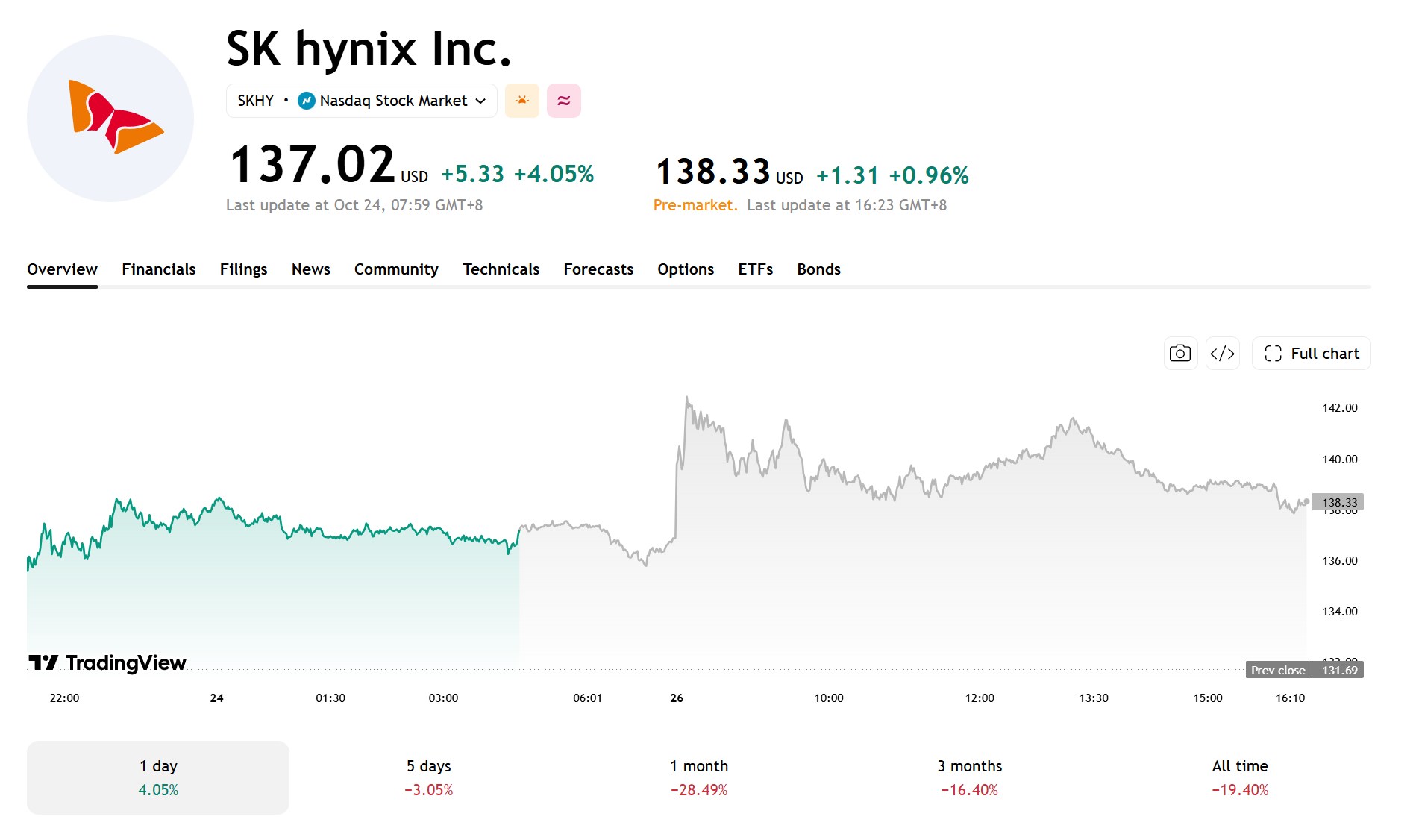Viewport: 1413px width, 840px height.
Task: Switch to the ETFs tab
Action: [756, 269]
